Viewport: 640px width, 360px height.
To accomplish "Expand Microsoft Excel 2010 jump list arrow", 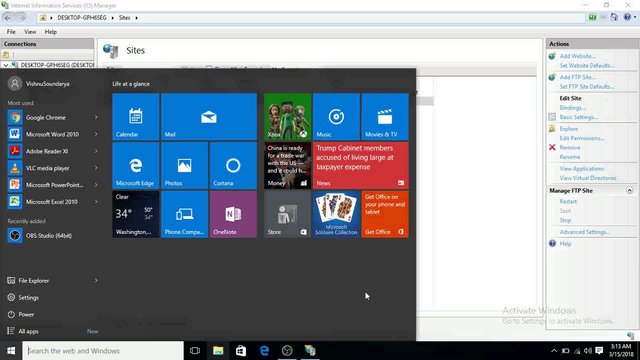I will coord(96,202).
